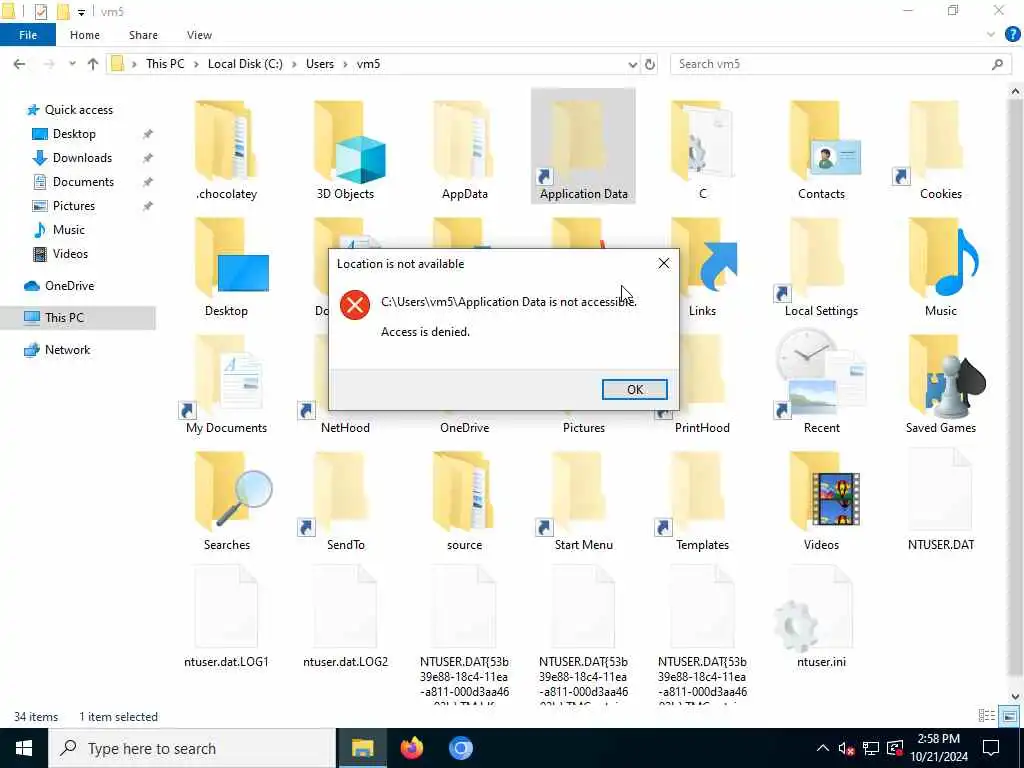This screenshot has width=1024, height=768.
Task: Open Downloads in Quick access
Action: point(82,158)
